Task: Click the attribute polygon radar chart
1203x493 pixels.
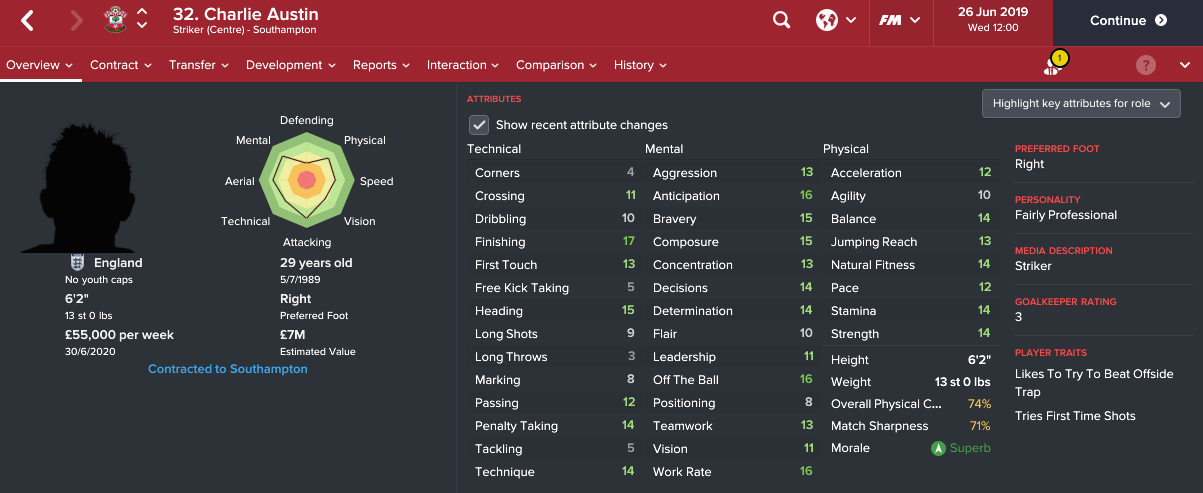Action: (307, 180)
